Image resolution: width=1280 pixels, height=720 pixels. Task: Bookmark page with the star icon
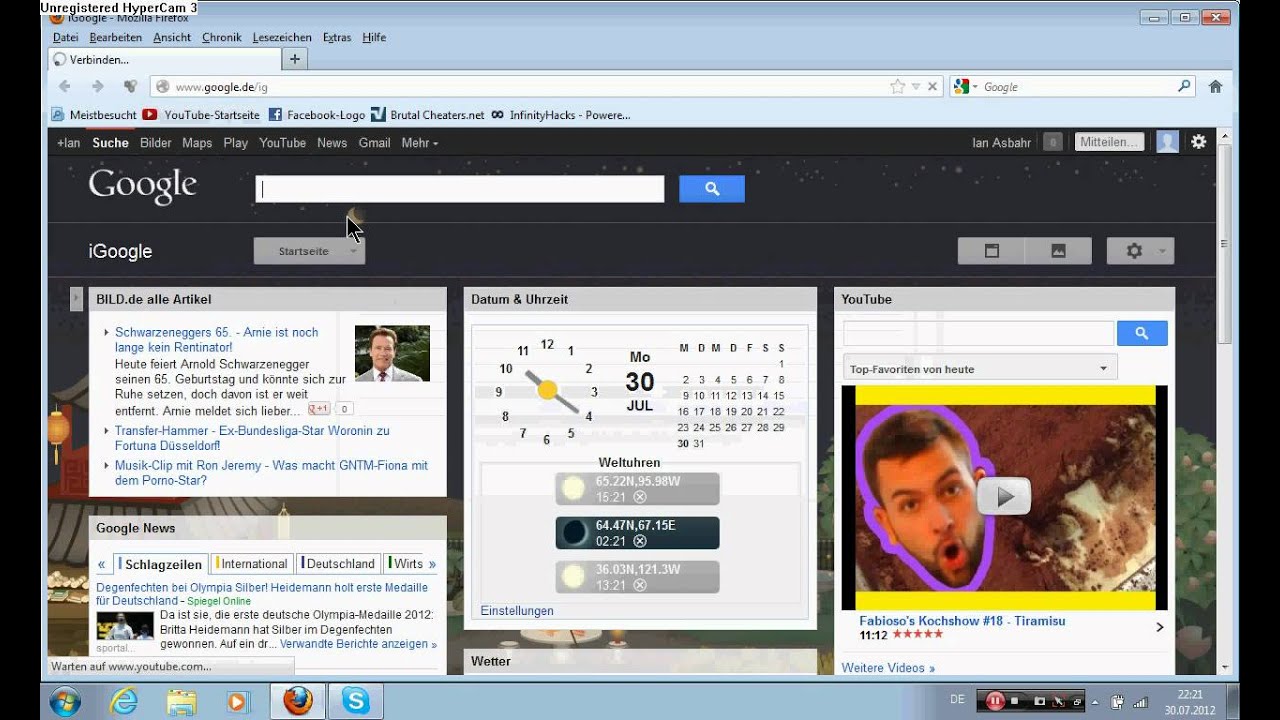pos(897,87)
